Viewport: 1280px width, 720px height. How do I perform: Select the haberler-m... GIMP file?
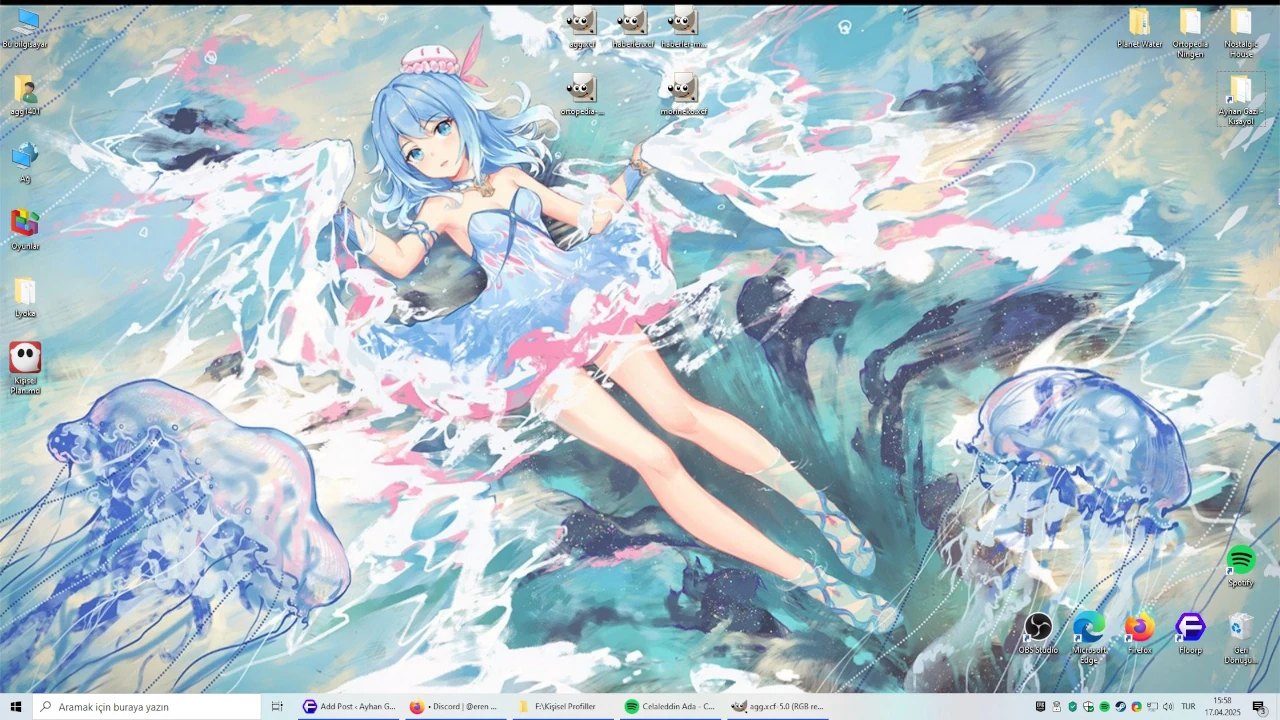point(683,27)
